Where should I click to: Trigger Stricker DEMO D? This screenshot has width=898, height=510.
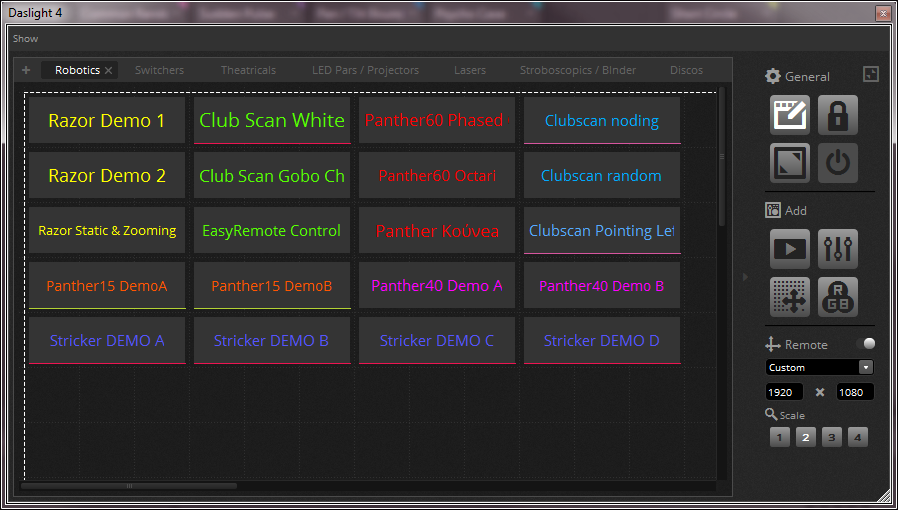click(x=602, y=340)
